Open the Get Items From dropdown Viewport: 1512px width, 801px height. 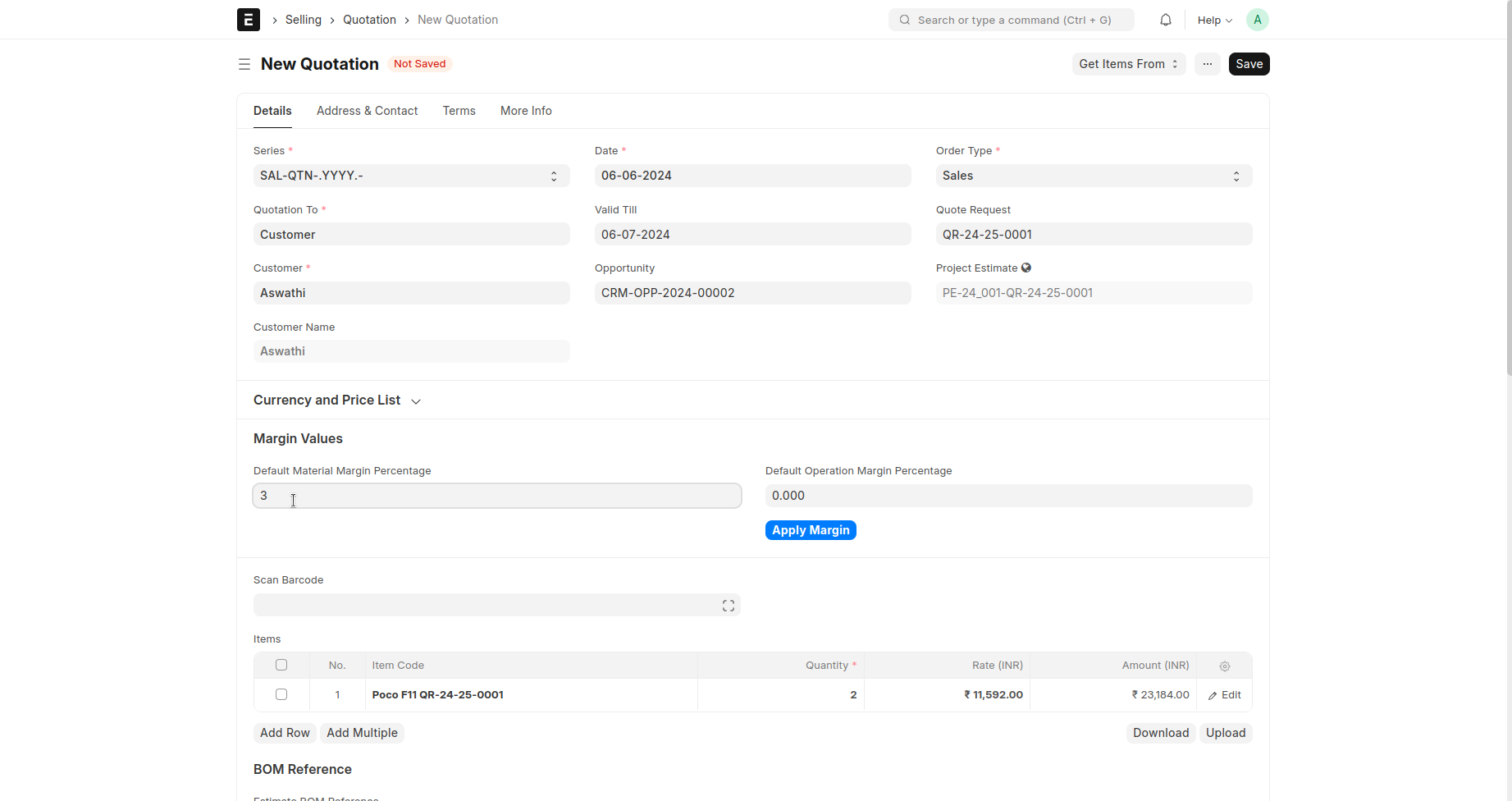[1128, 64]
